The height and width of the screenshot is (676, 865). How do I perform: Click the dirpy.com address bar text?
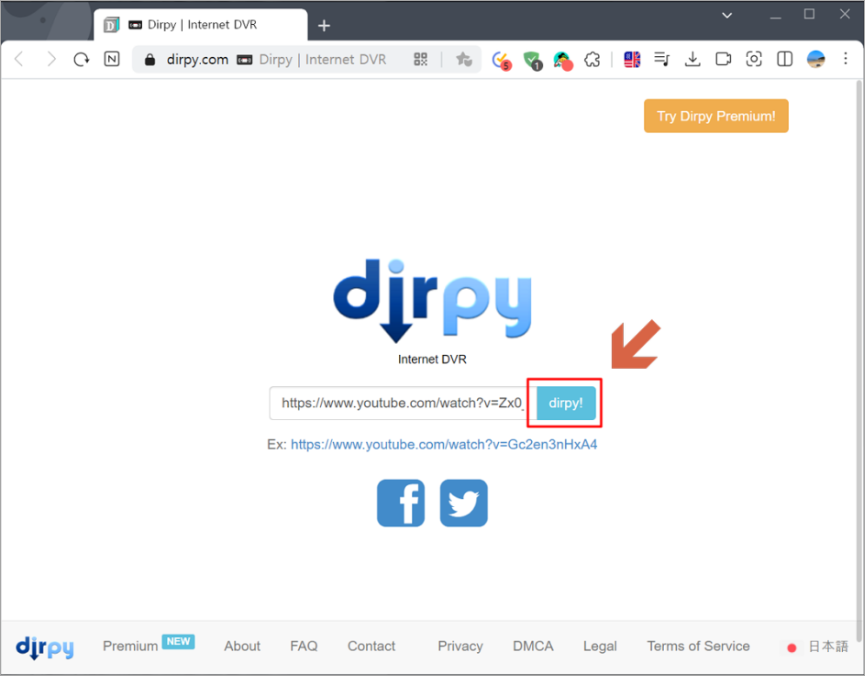point(197,60)
